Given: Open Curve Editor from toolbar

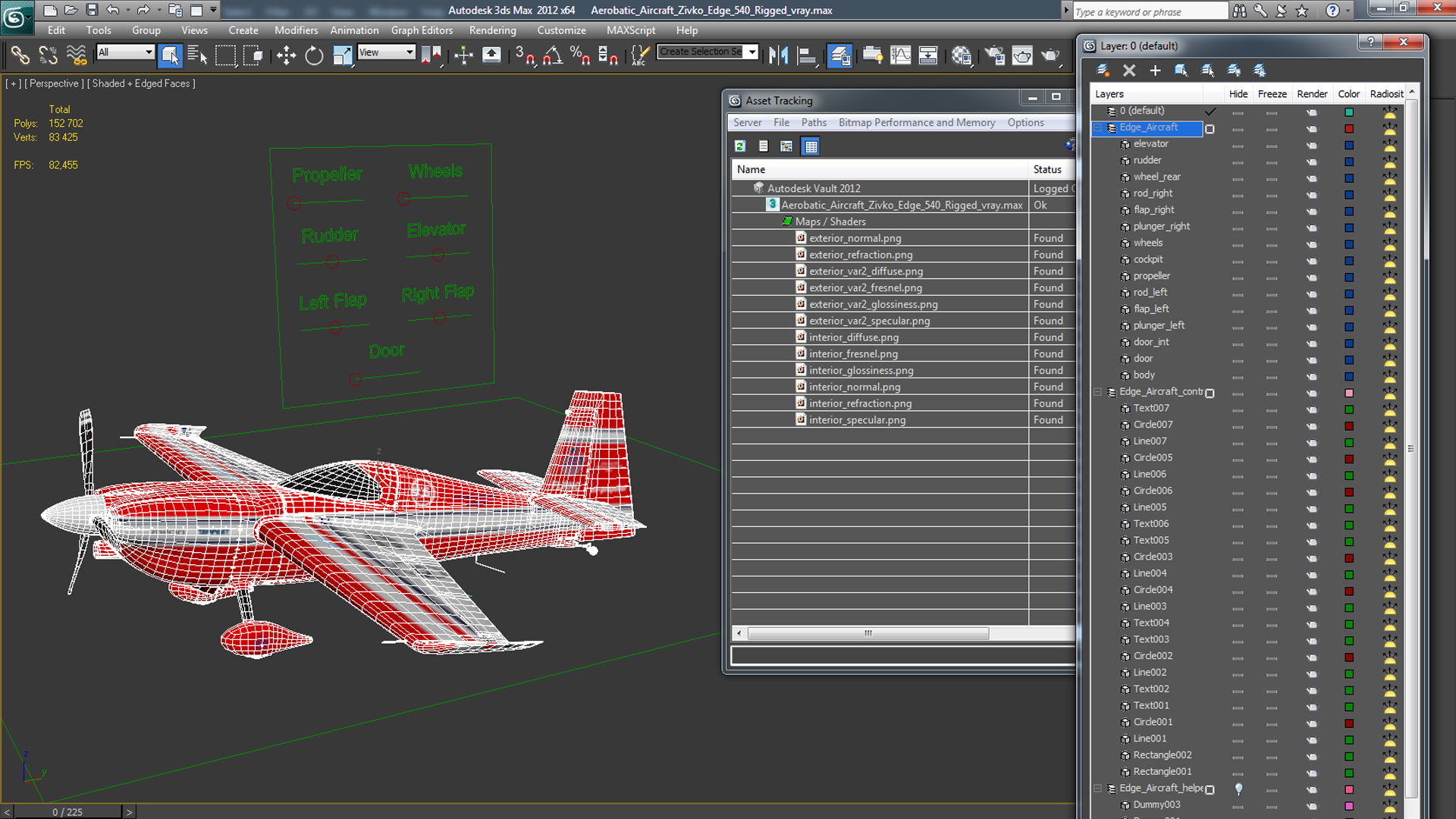Looking at the screenshot, I should [900, 55].
